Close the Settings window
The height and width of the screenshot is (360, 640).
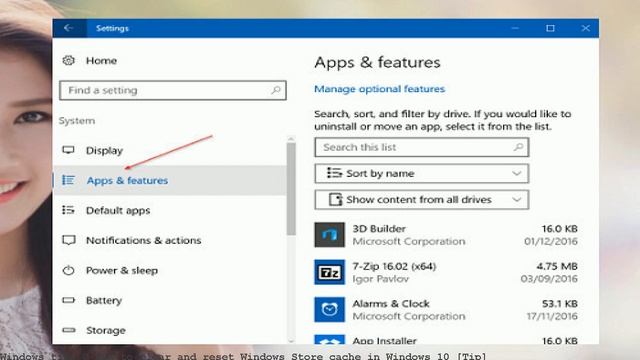click(585, 28)
